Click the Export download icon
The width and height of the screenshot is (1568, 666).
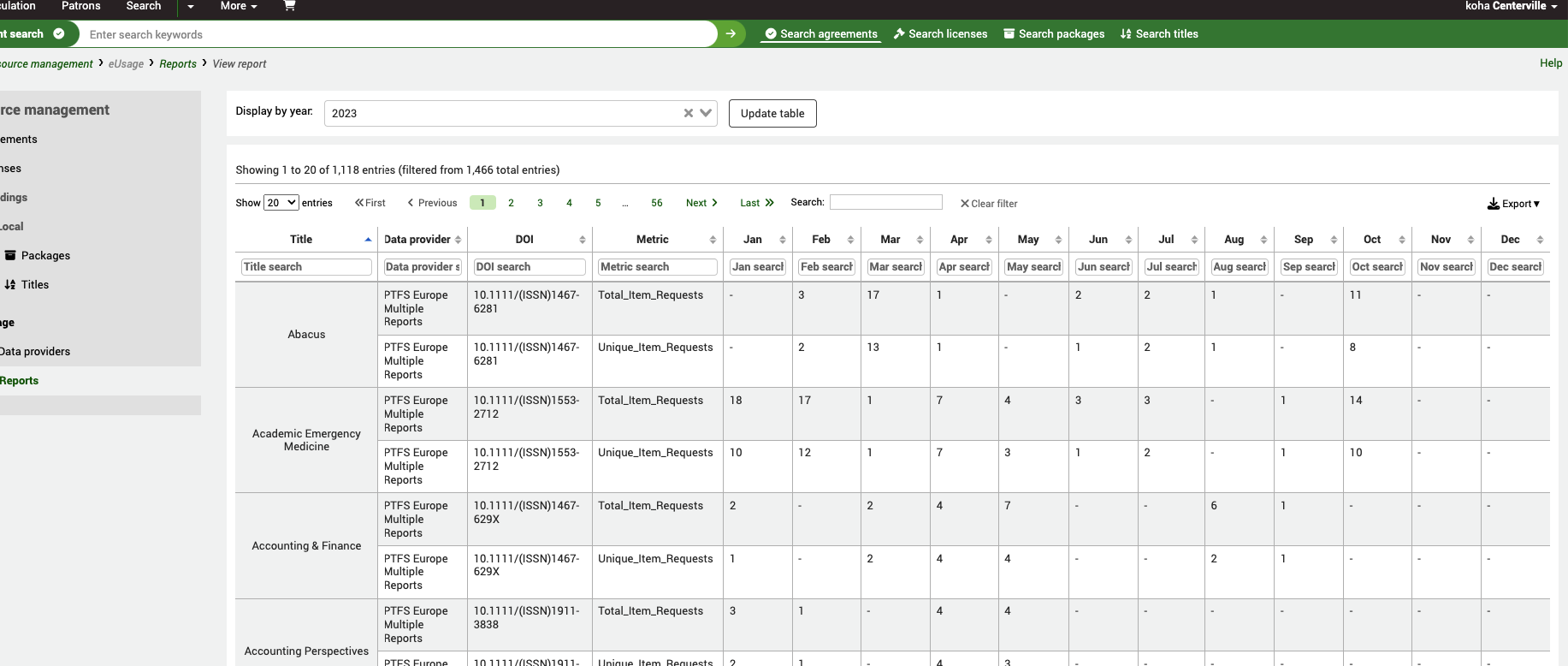pyautogui.click(x=1493, y=204)
